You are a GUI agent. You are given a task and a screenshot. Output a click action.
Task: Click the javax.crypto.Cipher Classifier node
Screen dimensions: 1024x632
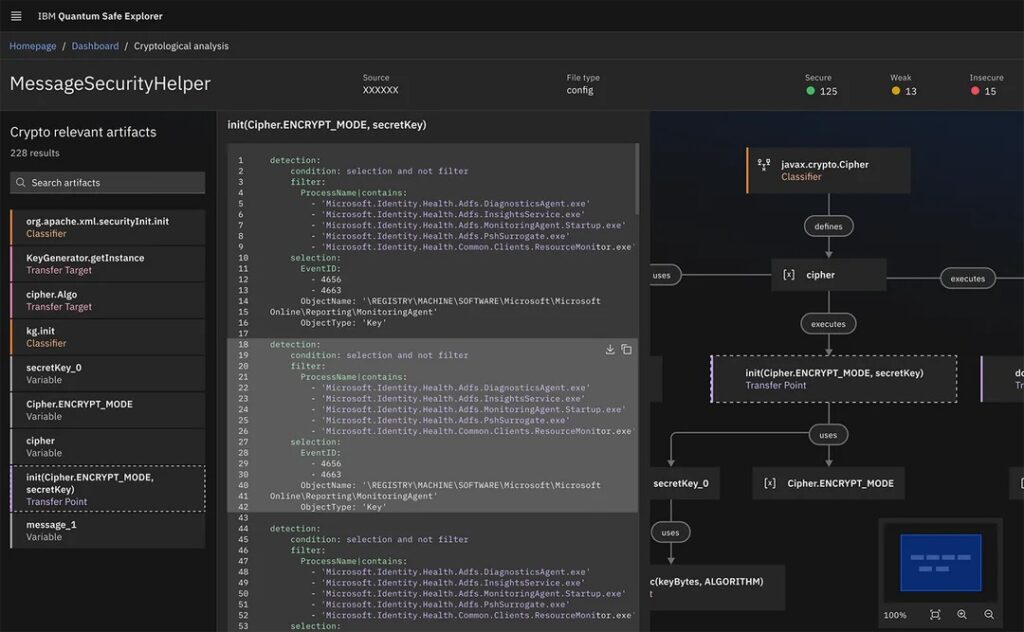tap(828, 170)
